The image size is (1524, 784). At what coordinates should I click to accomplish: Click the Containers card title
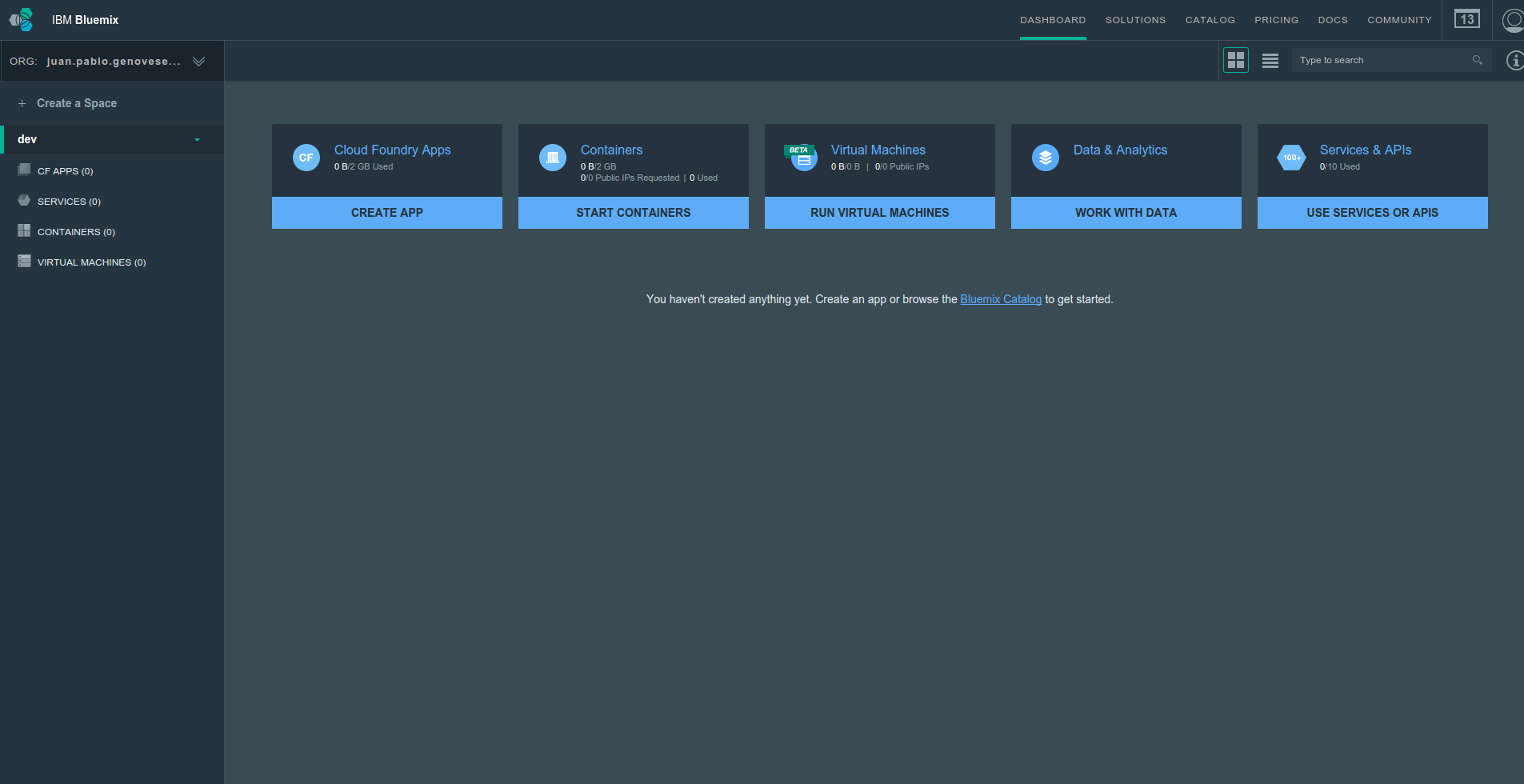(x=611, y=150)
